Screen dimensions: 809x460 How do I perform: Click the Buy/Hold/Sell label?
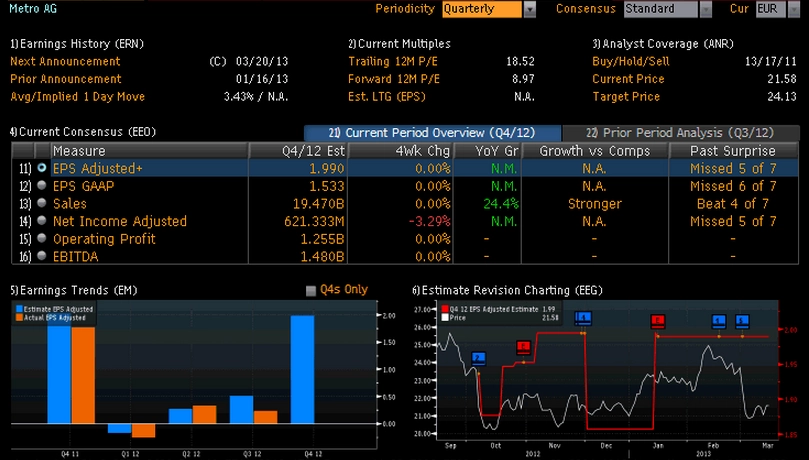click(630, 61)
